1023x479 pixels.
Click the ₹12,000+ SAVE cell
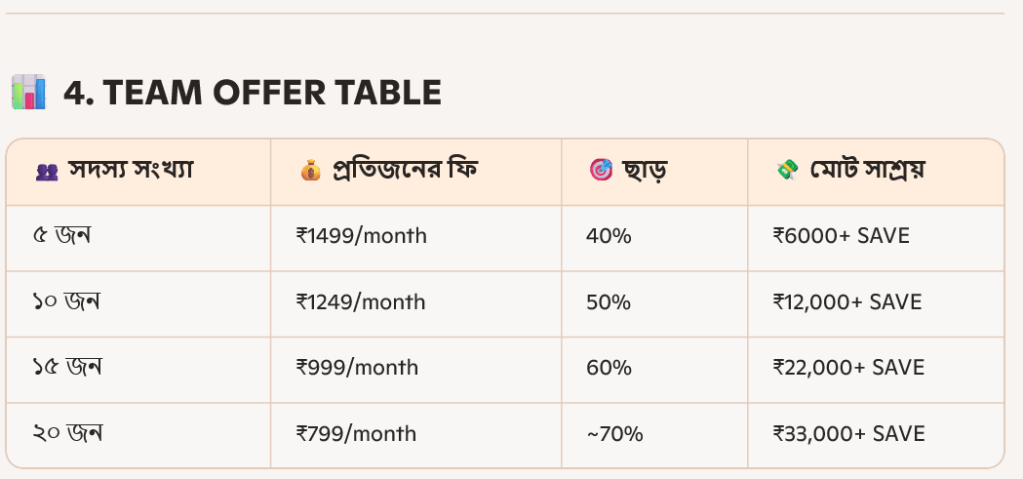pos(847,302)
